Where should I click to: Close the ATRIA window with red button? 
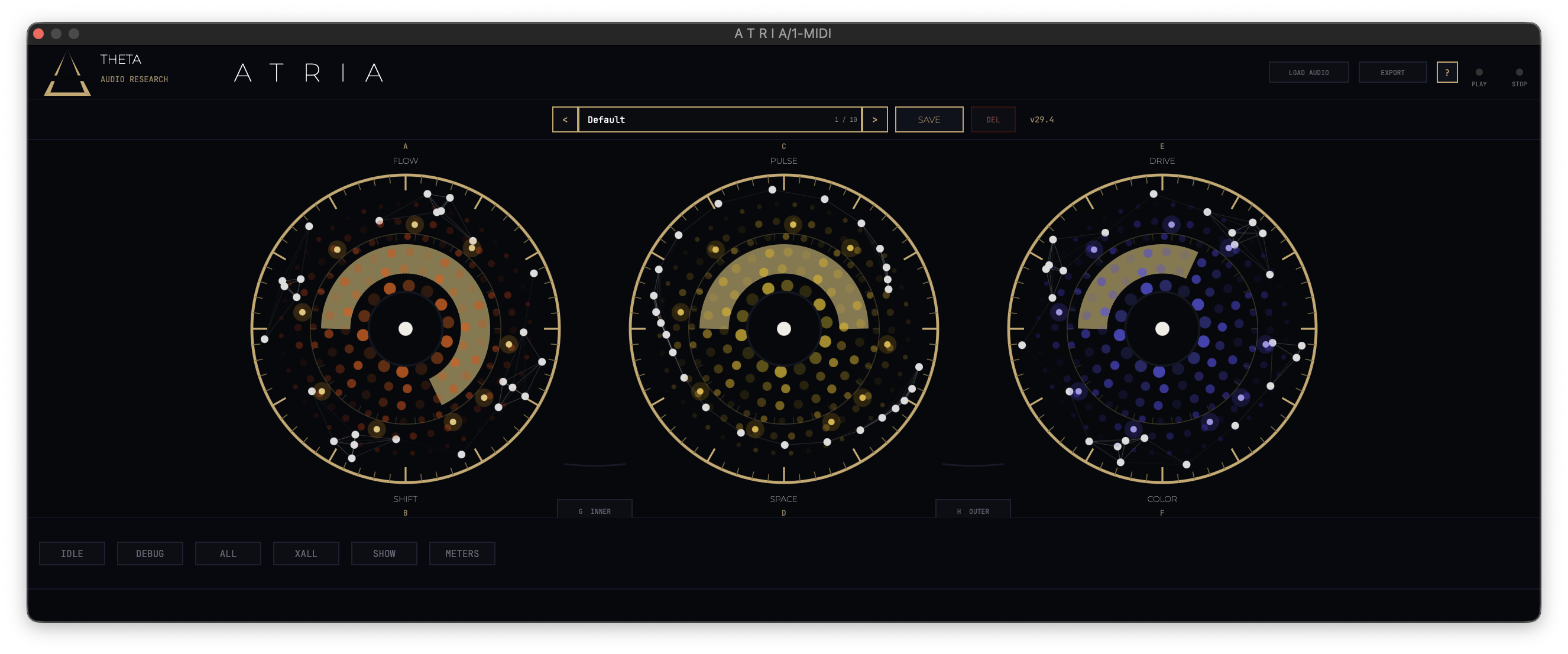38,34
